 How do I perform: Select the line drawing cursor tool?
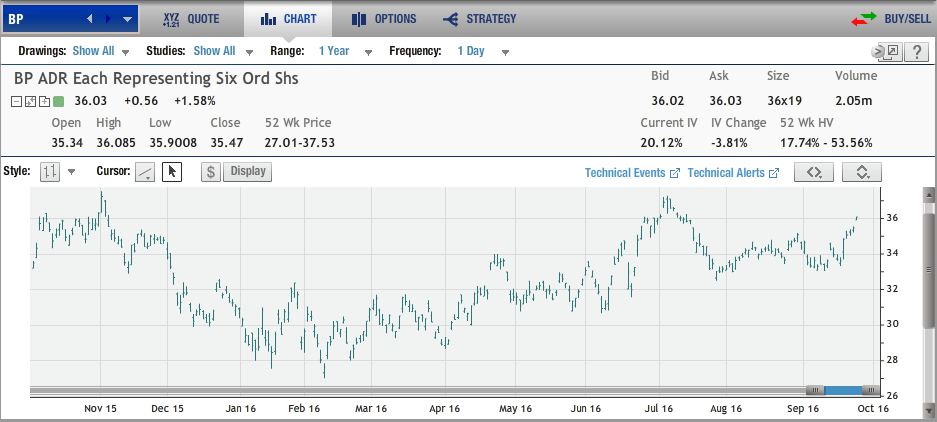pos(145,172)
